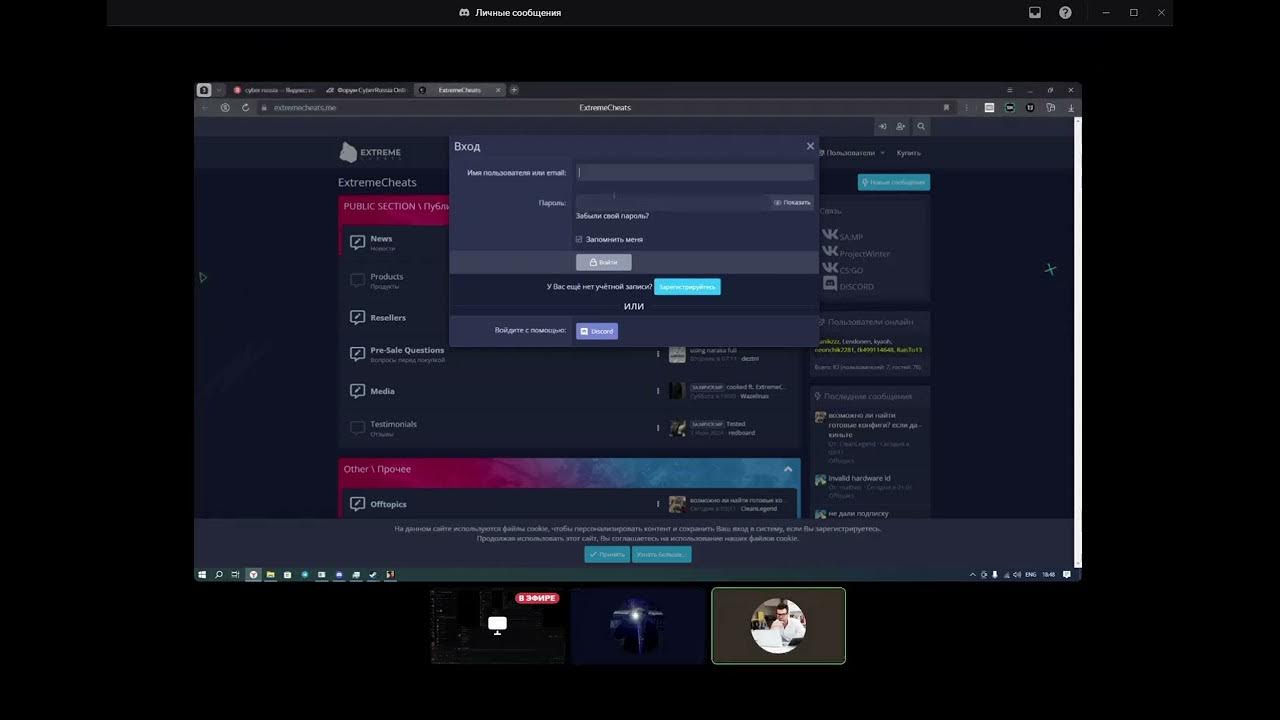1280x720 pixels.
Task: Click the Узнать больше cookie button
Action: (x=661, y=554)
